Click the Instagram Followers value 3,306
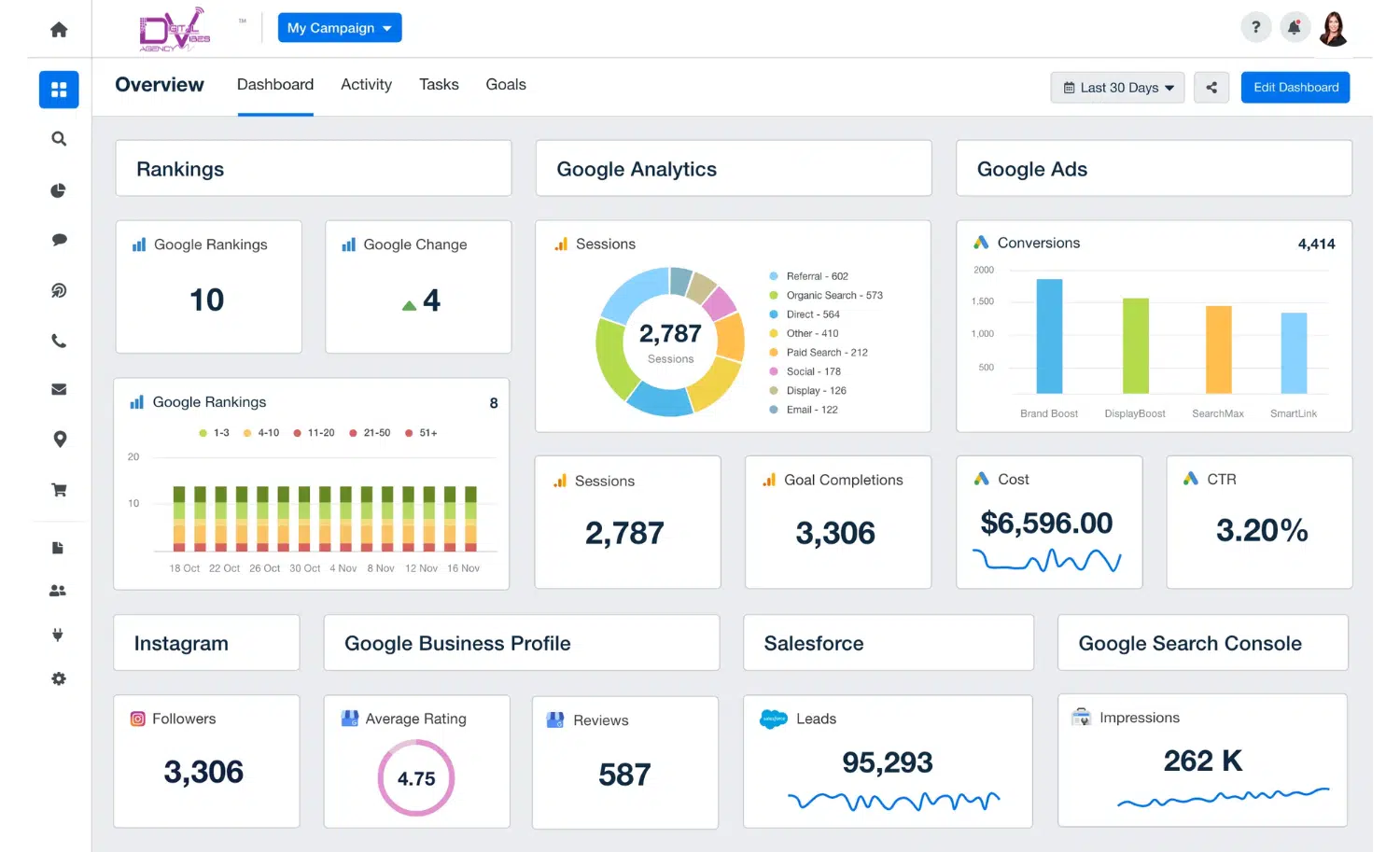Viewport: 1400px width, 852px height. (x=203, y=772)
